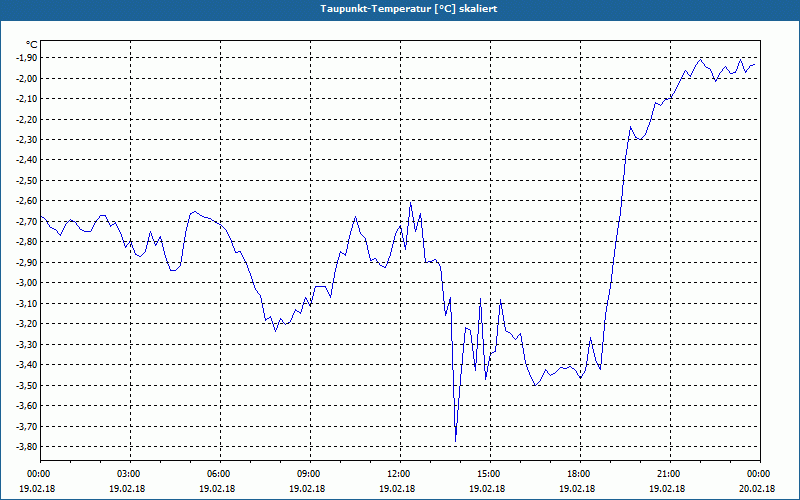
Task: Click the -3,40 y-axis label
Action: click(28, 365)
